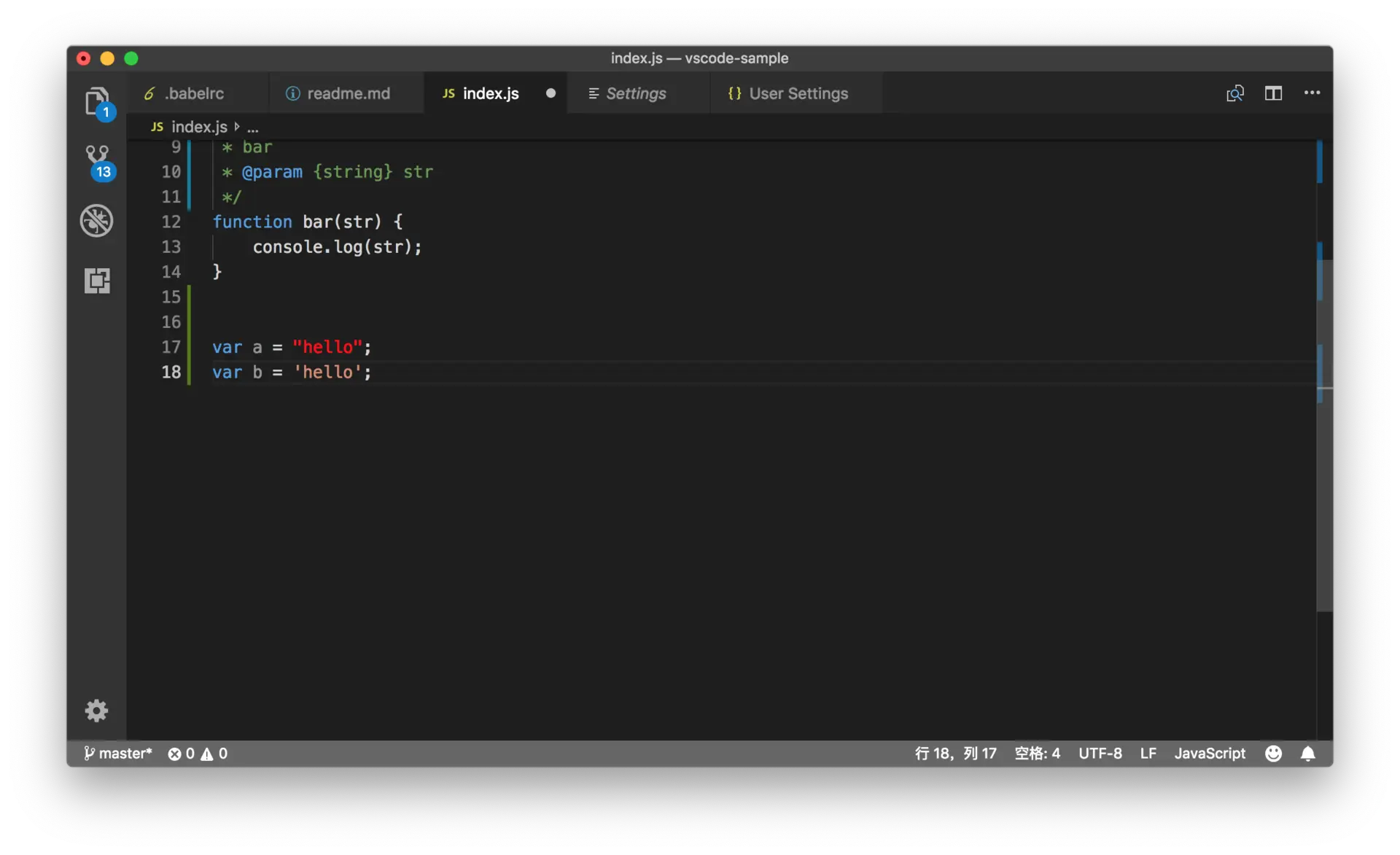Click the master* git branch indicator
Screen dimensions: 1400x855
tap(118, 753)
